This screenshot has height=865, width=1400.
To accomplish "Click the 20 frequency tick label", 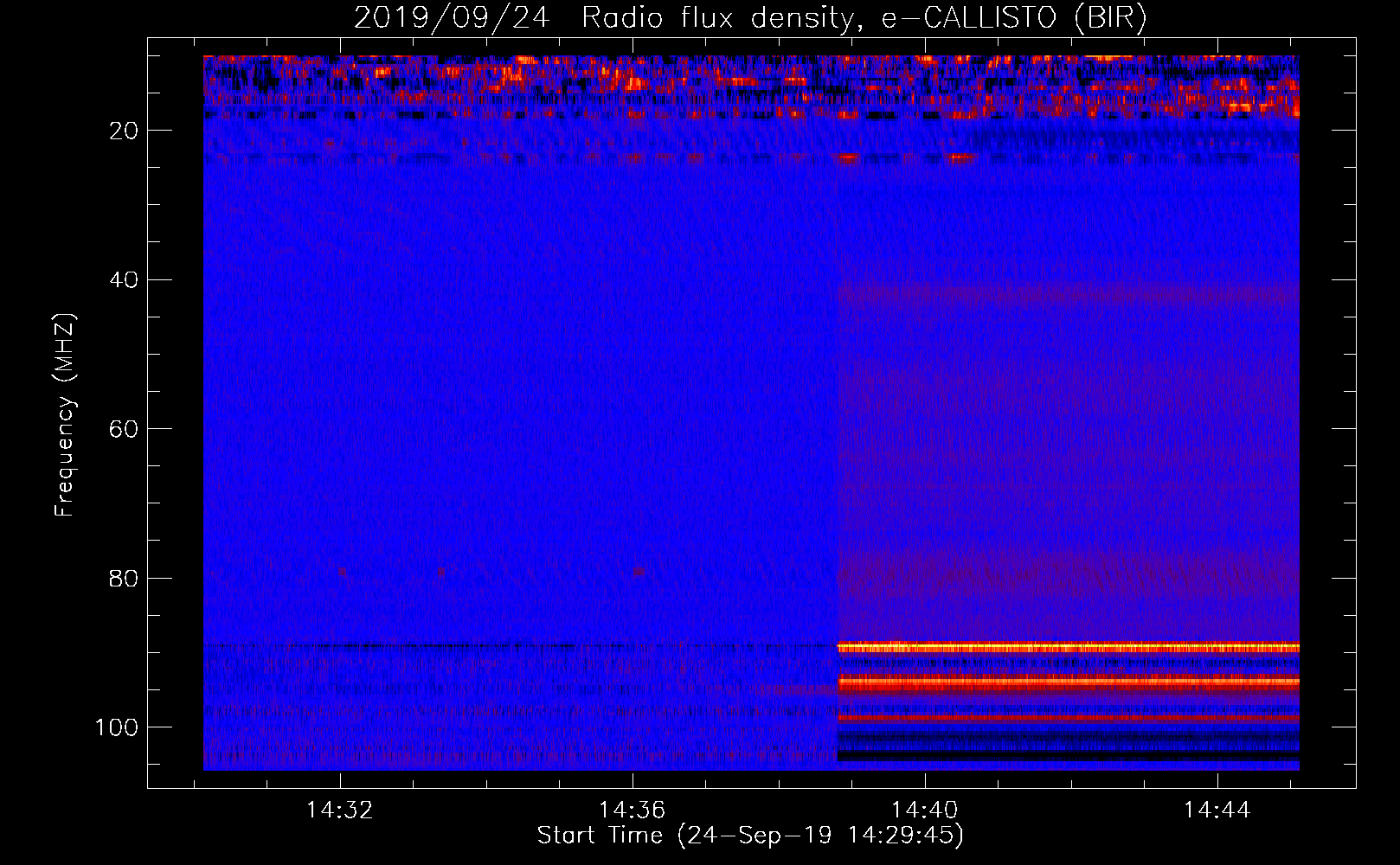I will click(x=125, y=131).
